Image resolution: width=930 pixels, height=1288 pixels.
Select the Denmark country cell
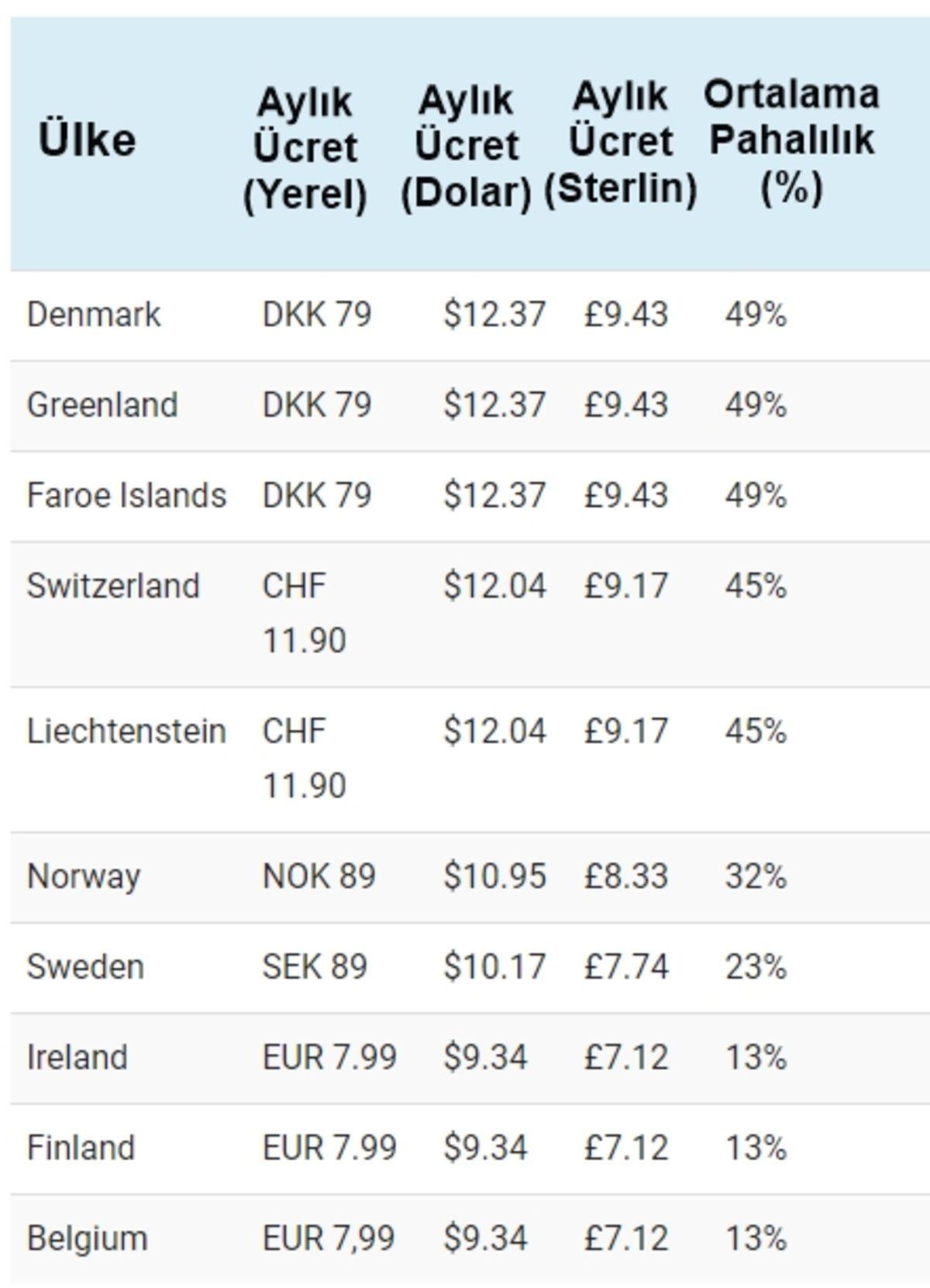(94, 315)
